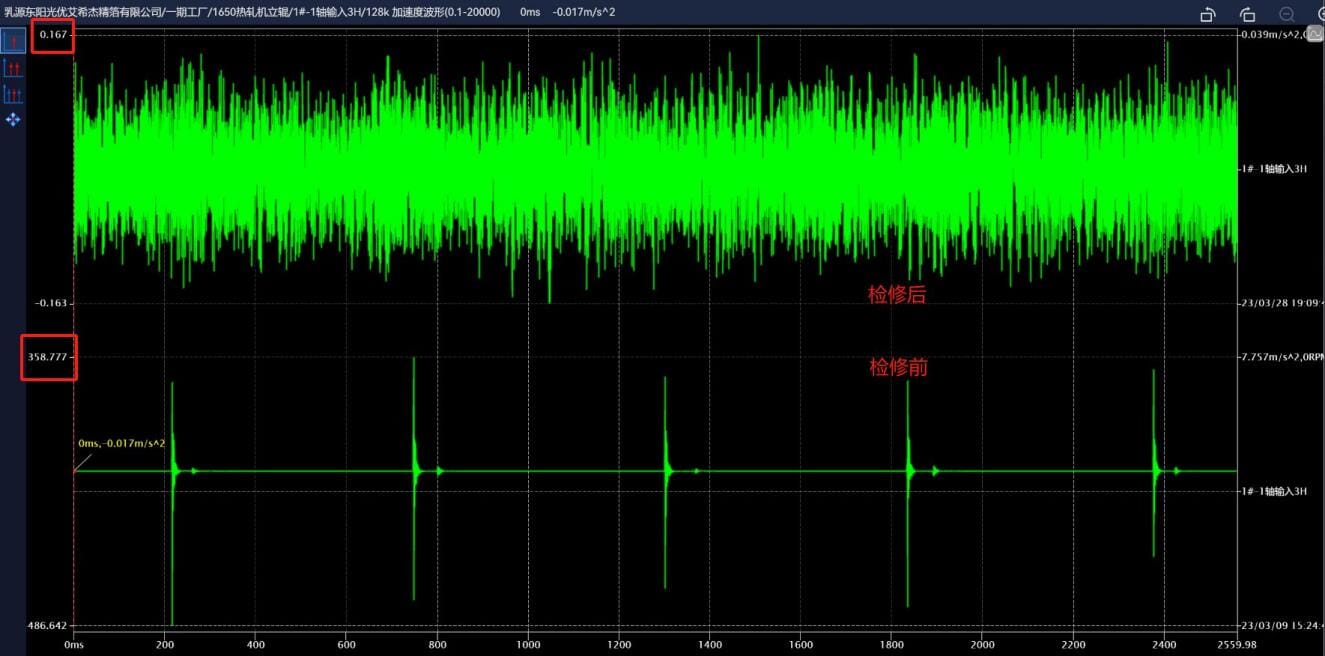Click the 800 tick on time axis
The image size is (1325, 656).
click(x=438, y=645)
